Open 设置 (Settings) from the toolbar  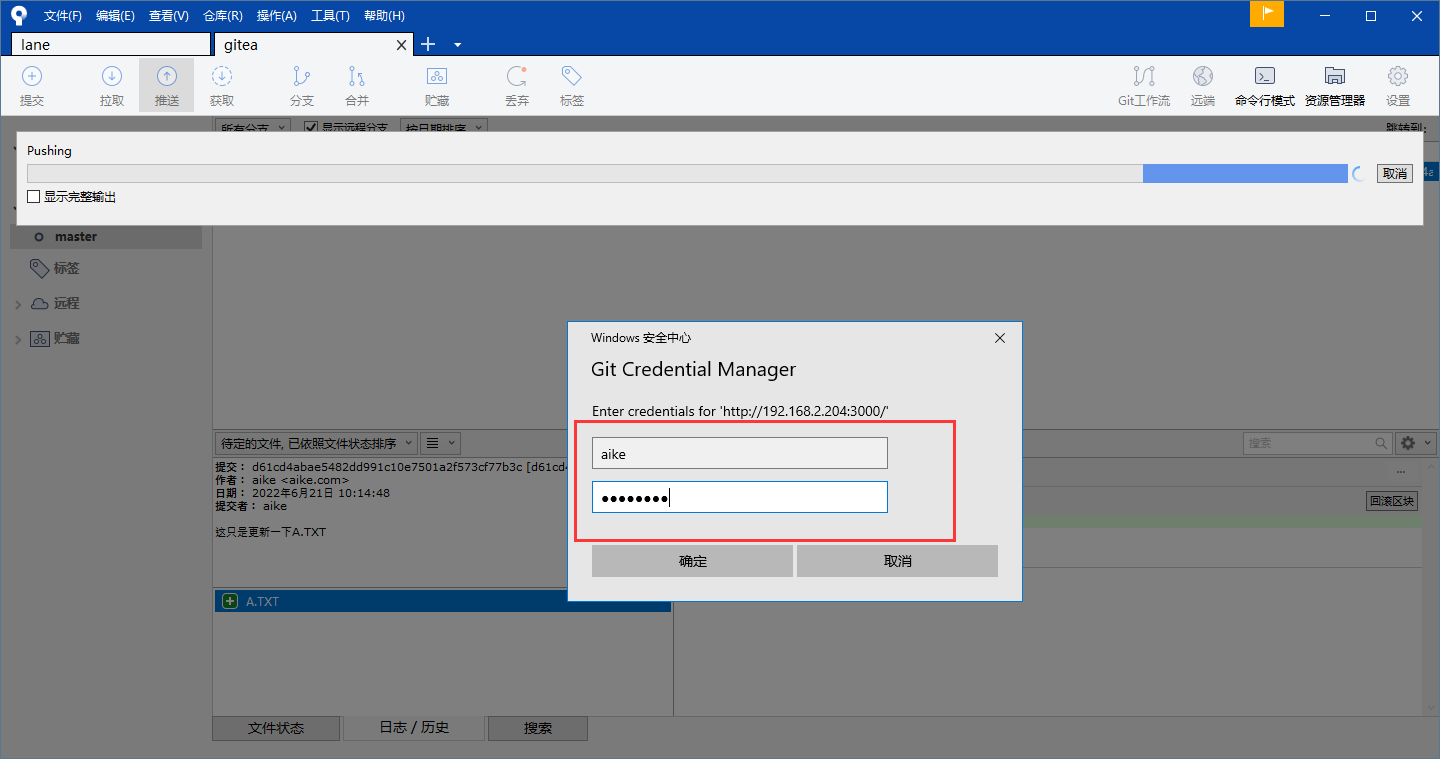pos(1398,86)
